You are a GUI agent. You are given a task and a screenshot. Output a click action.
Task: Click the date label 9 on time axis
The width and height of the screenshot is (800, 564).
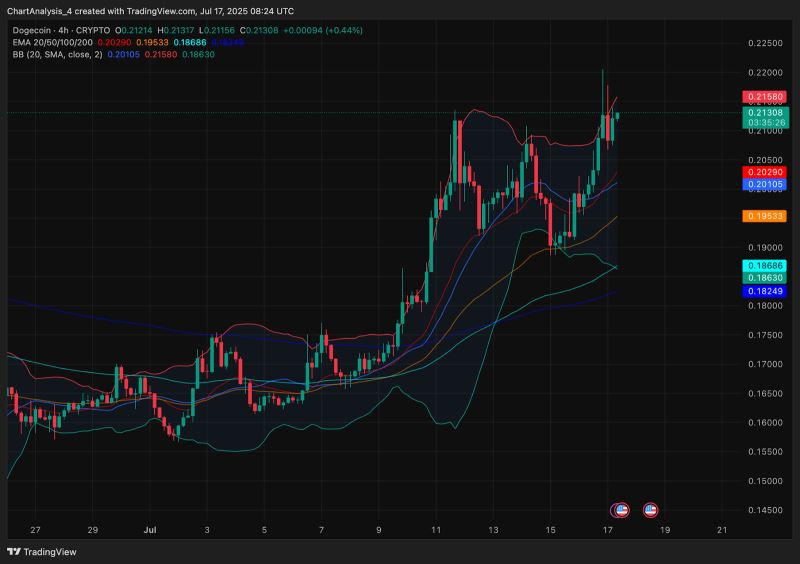tap(379, 530)
